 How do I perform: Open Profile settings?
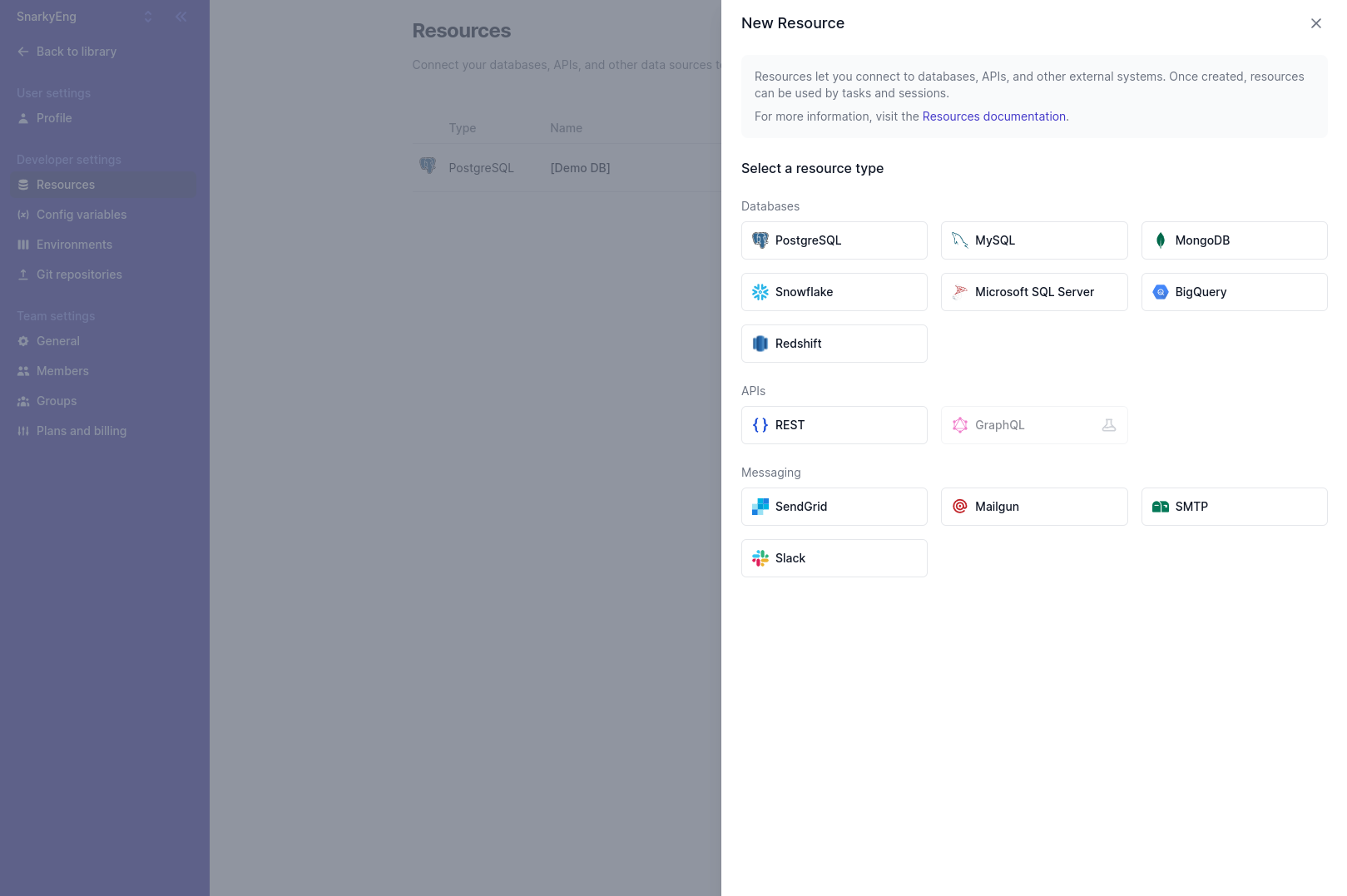pos(103,118)
